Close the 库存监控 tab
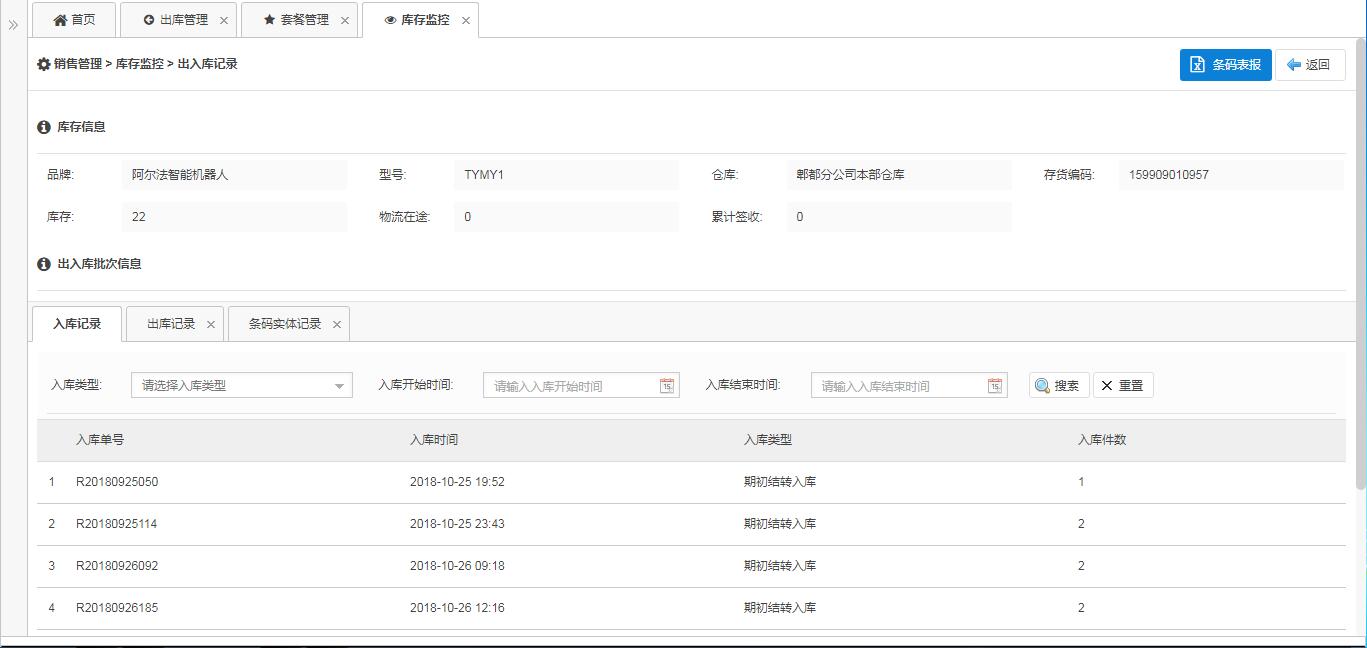 coord(466,20)
